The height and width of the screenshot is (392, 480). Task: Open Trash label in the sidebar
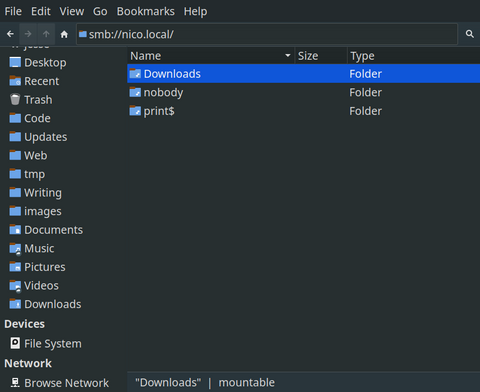tap(38, 100)
